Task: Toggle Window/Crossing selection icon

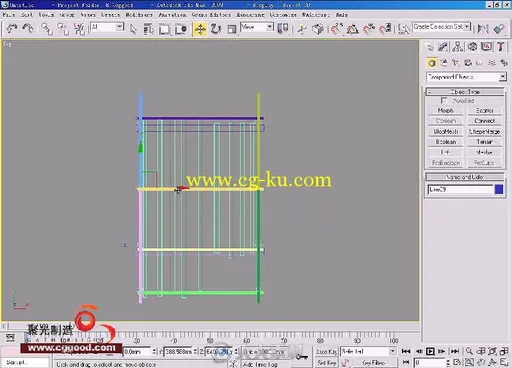Action: 181,29
